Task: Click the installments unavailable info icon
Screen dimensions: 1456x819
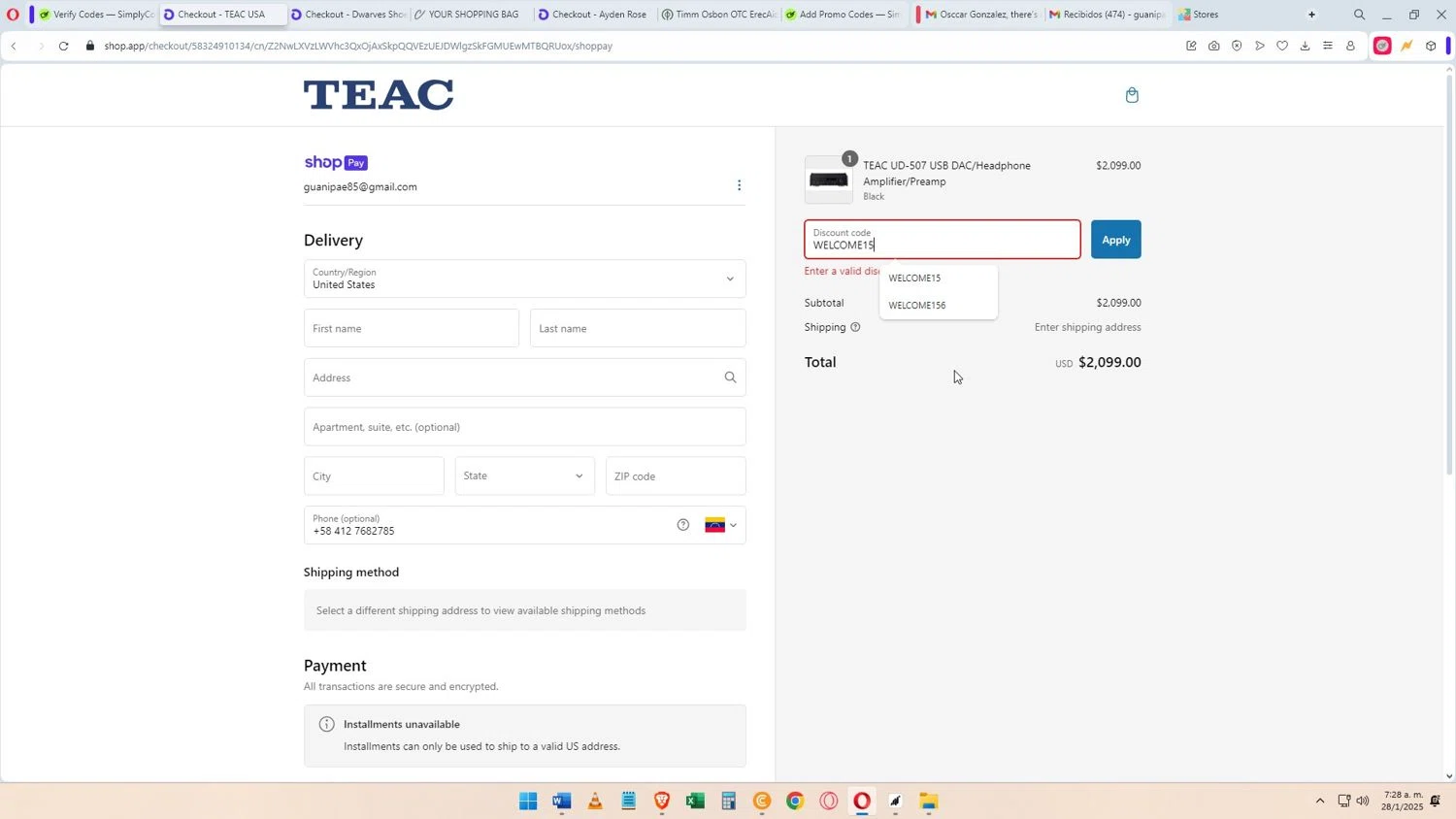Action: coord(327,724)
